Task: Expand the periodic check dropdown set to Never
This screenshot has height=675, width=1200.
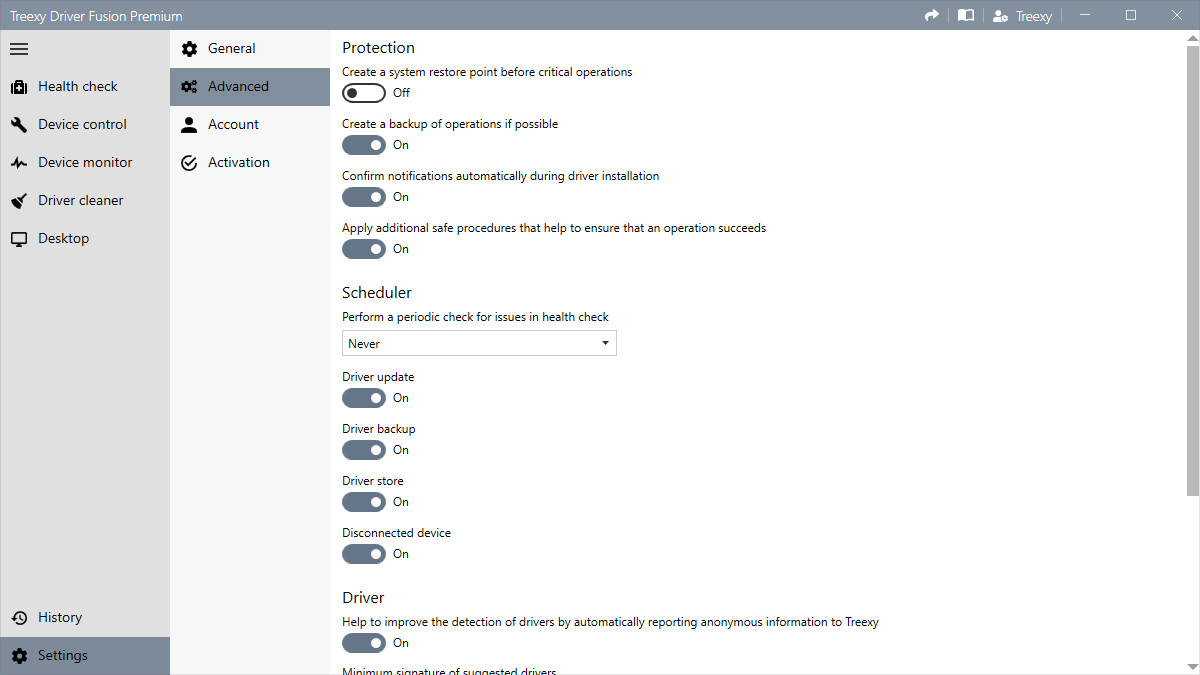Action: click(479, 344)
